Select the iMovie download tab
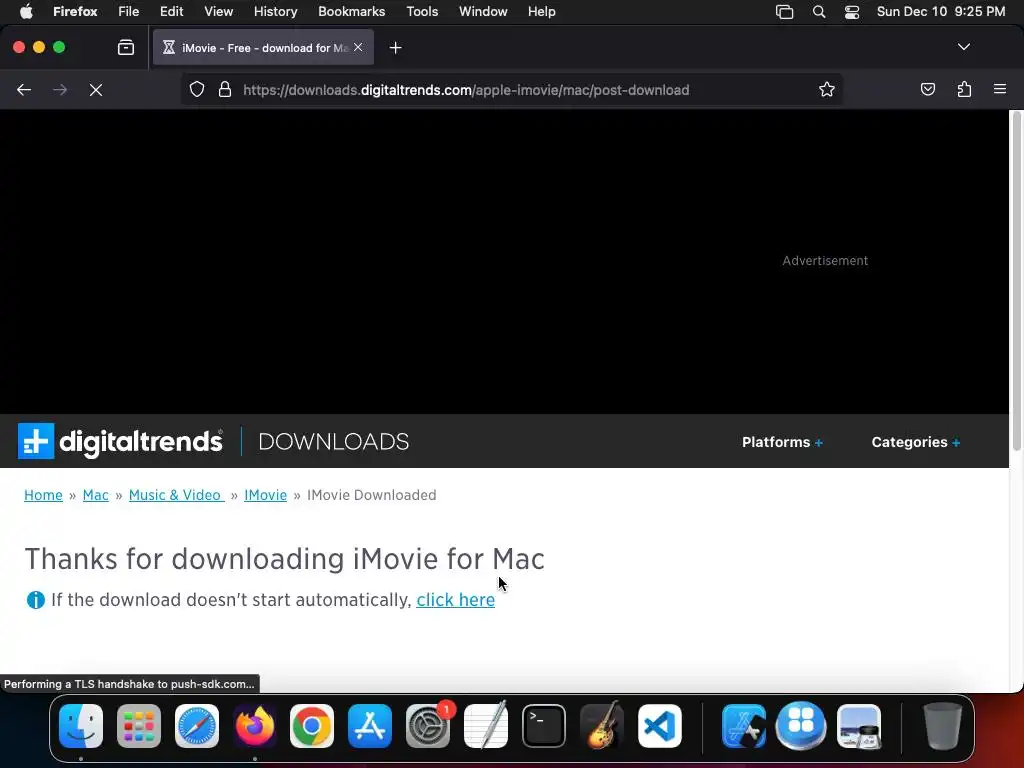 point(264,48)
